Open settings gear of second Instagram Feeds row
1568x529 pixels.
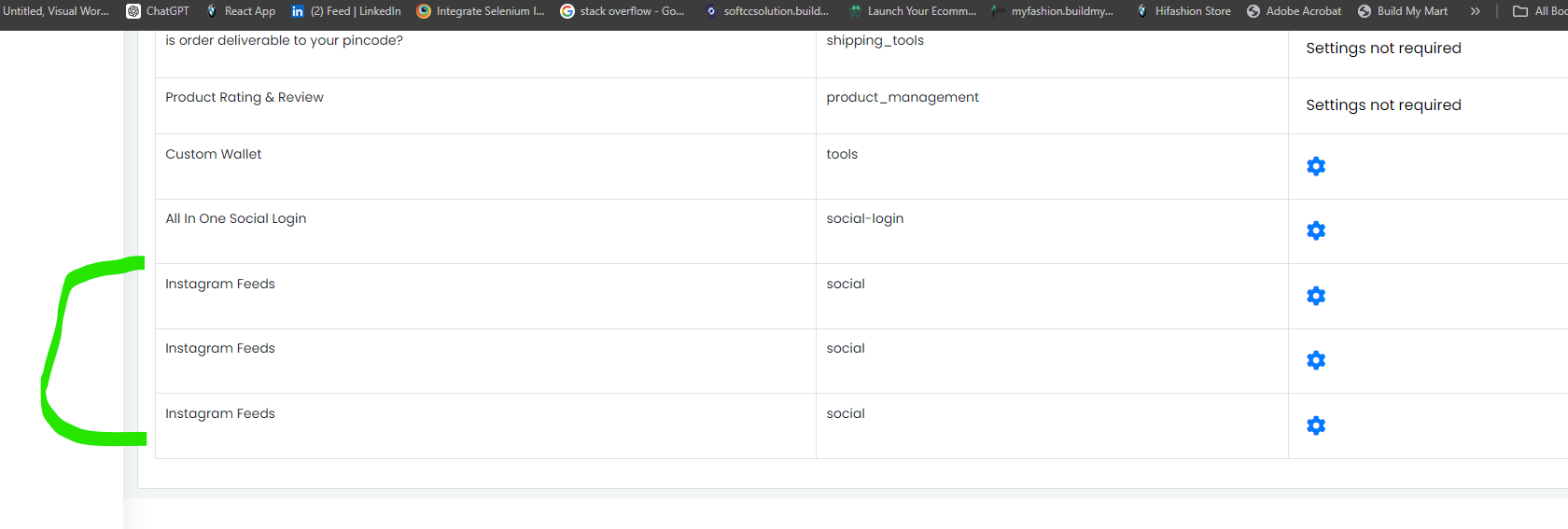tap(1316, 360)
